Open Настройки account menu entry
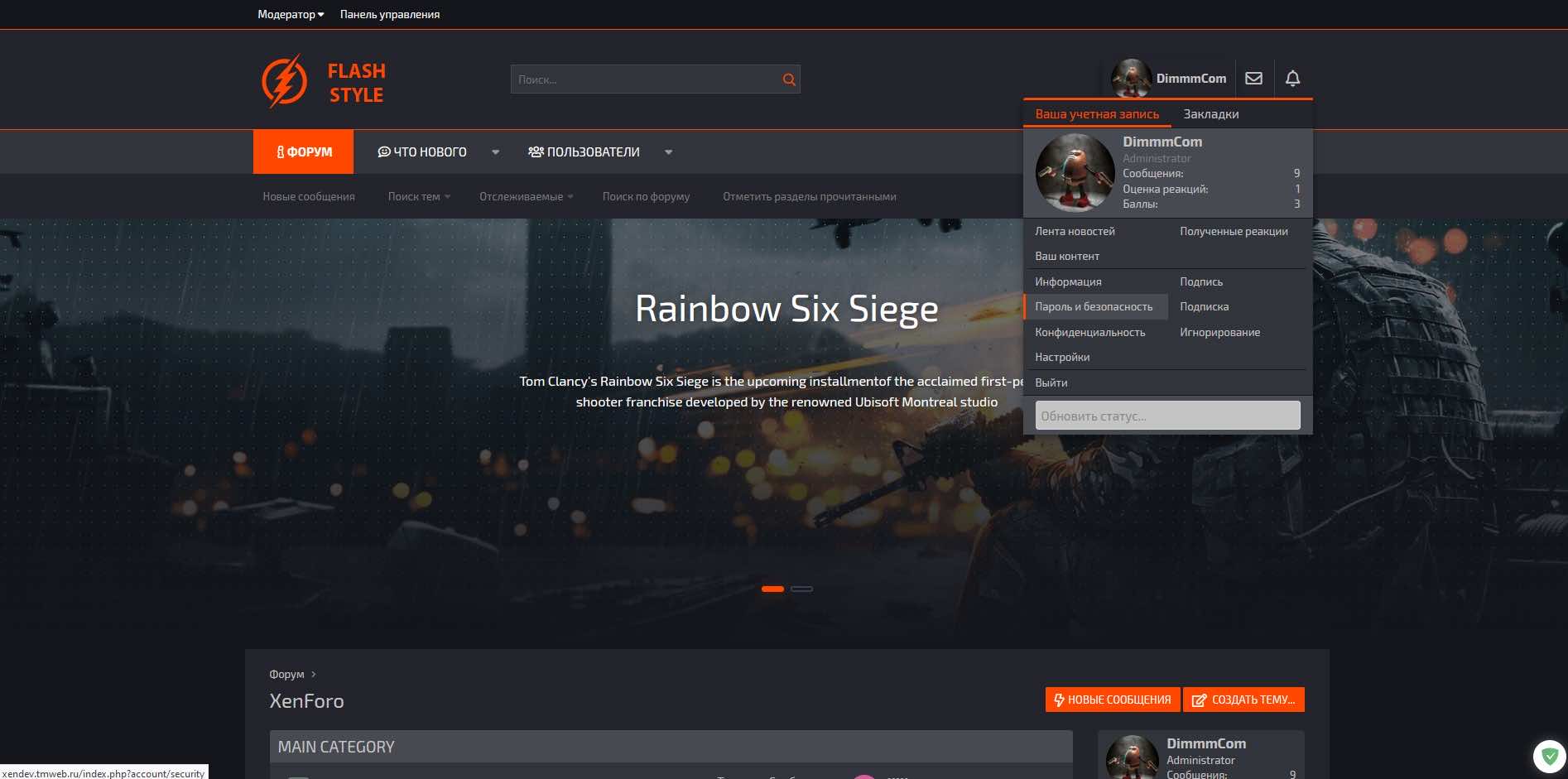 (1062, 357)
